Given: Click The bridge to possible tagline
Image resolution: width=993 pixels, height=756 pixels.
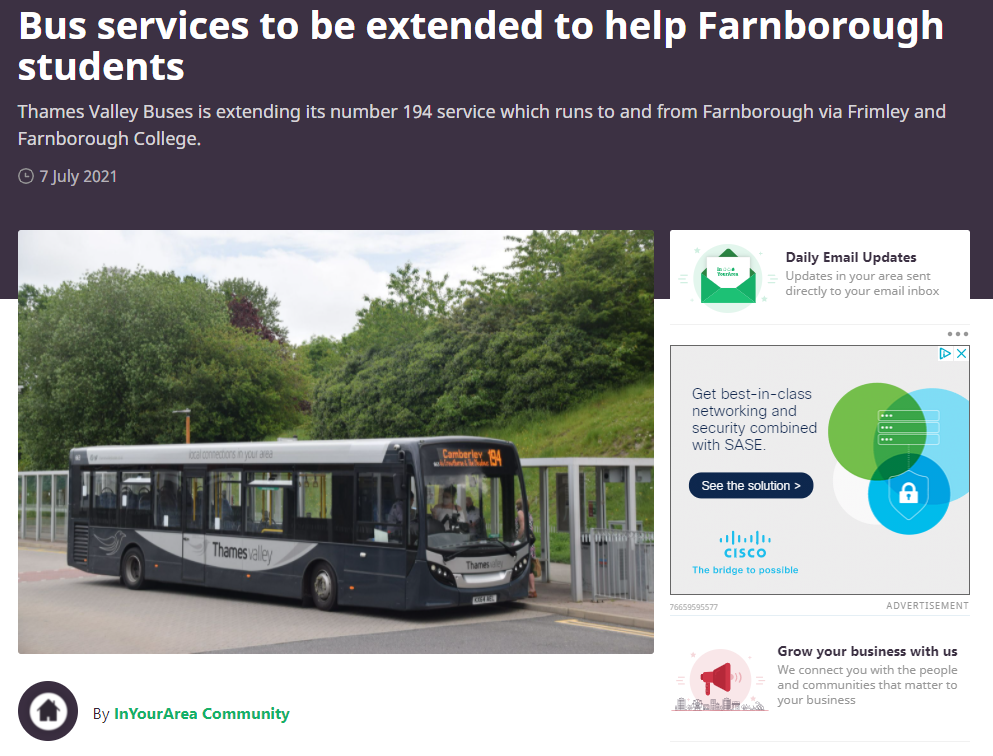Looking at the screenshot, I should (745, 570).
